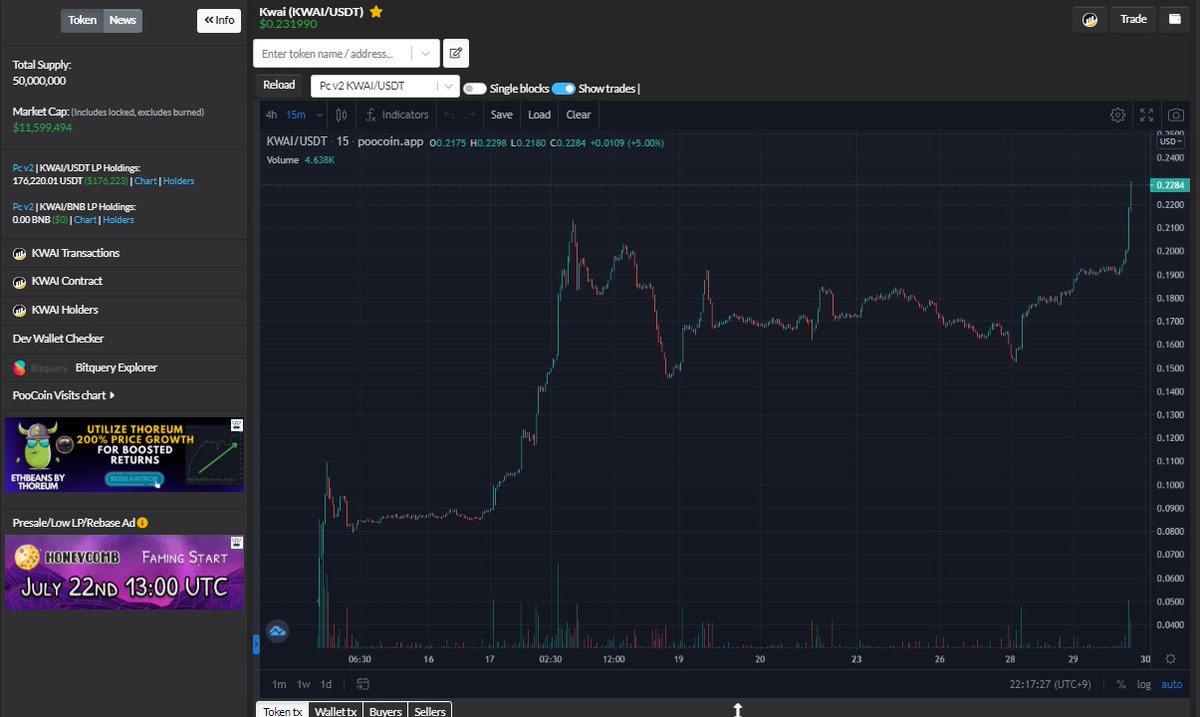Screen dimensions: 1200x717
Task: Open the Indicators menu
Action: pos(397,115)
